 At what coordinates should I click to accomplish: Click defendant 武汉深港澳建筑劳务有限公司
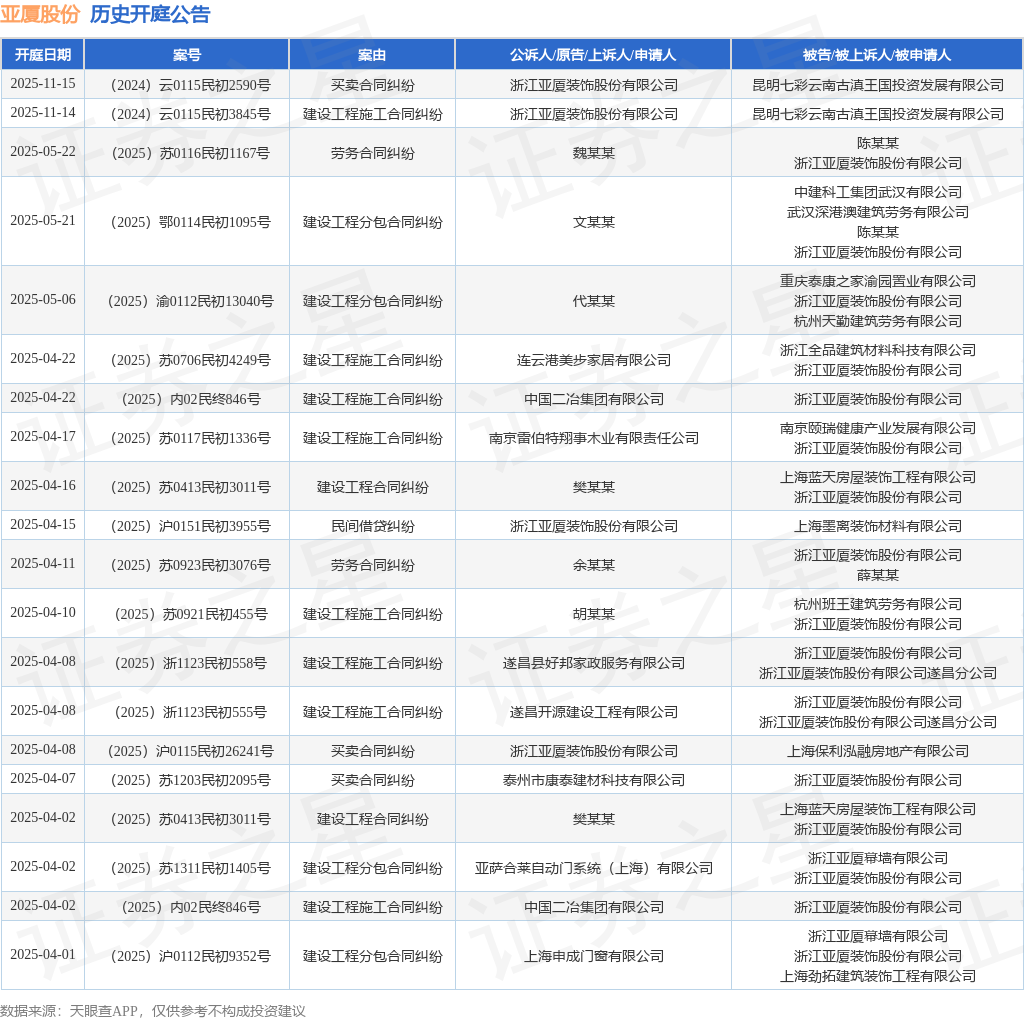878,212
